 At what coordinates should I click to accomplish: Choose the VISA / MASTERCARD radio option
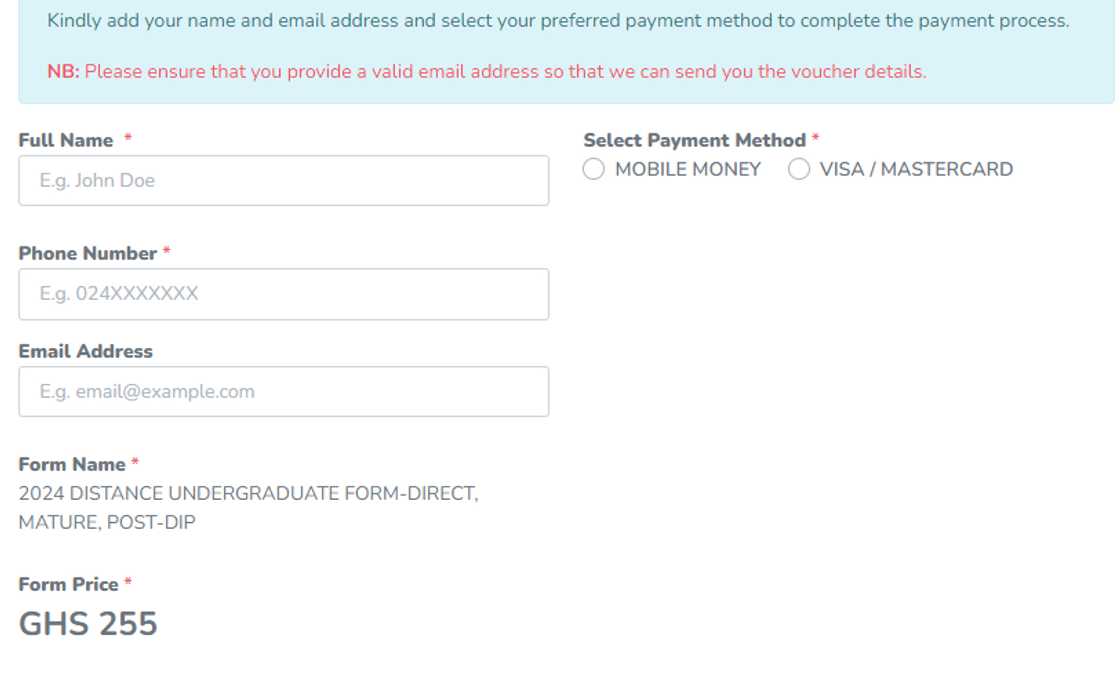coord(799,170)
